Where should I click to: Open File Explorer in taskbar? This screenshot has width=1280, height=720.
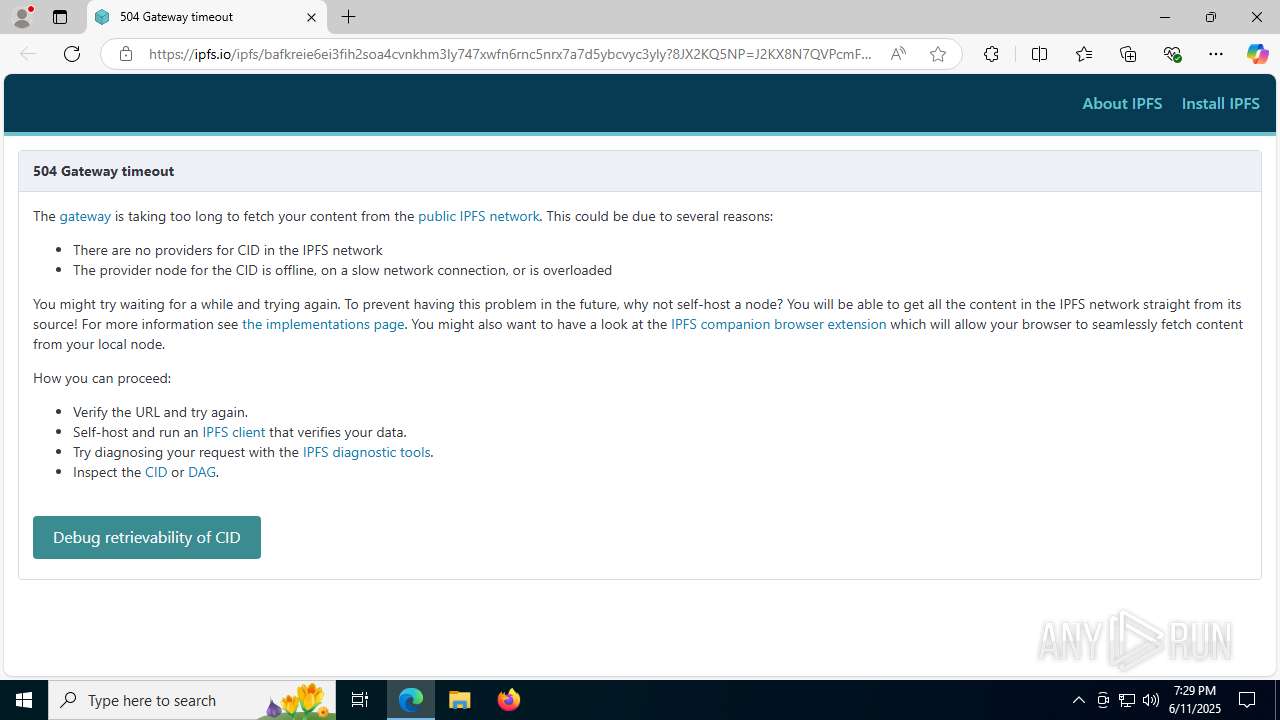point(460,700)
